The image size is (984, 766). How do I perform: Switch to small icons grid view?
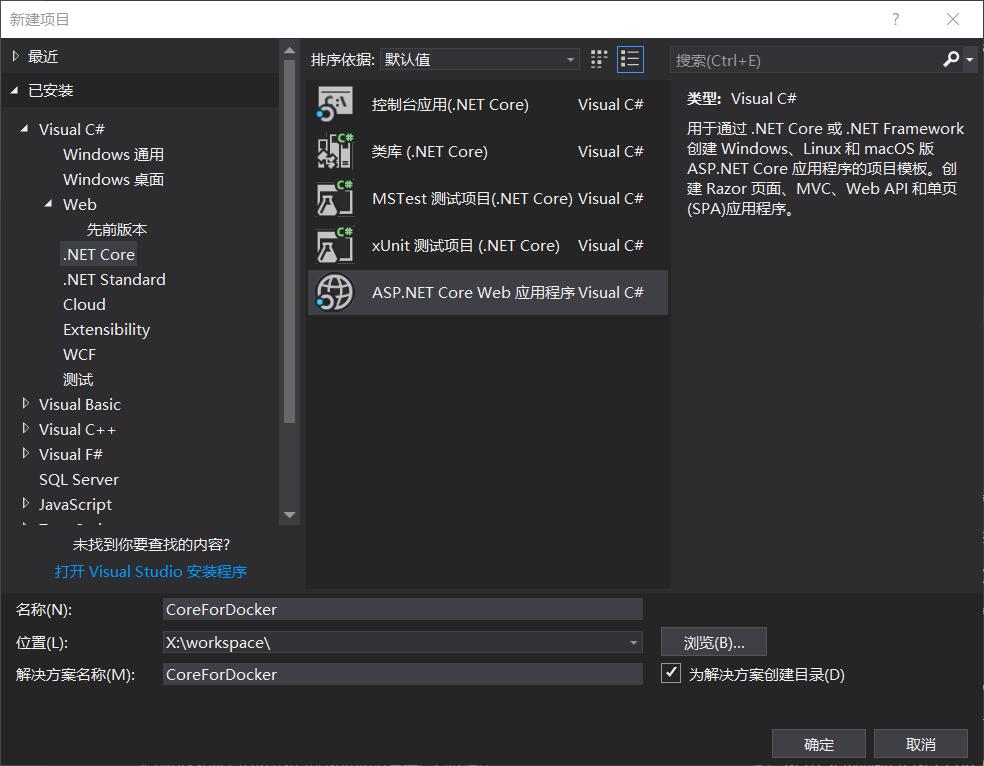click(x=599, y=59)
